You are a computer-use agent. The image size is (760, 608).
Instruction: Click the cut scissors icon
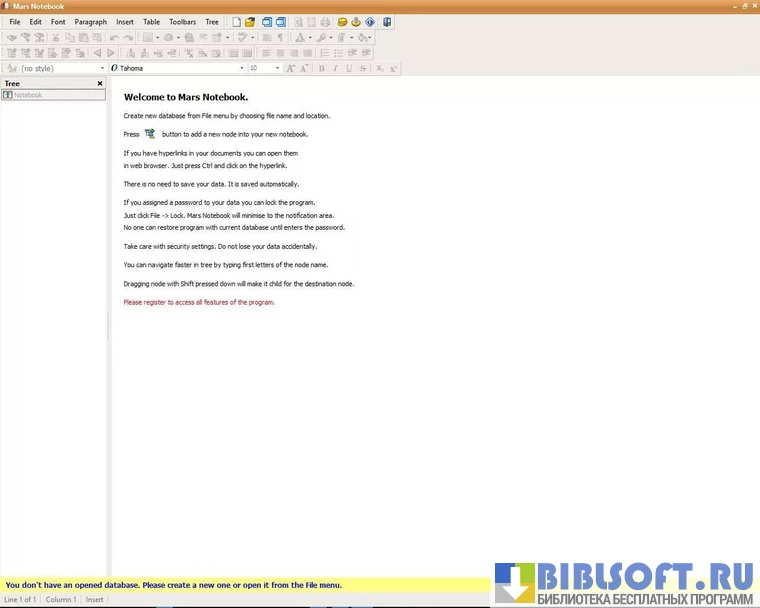coord(55,38)
